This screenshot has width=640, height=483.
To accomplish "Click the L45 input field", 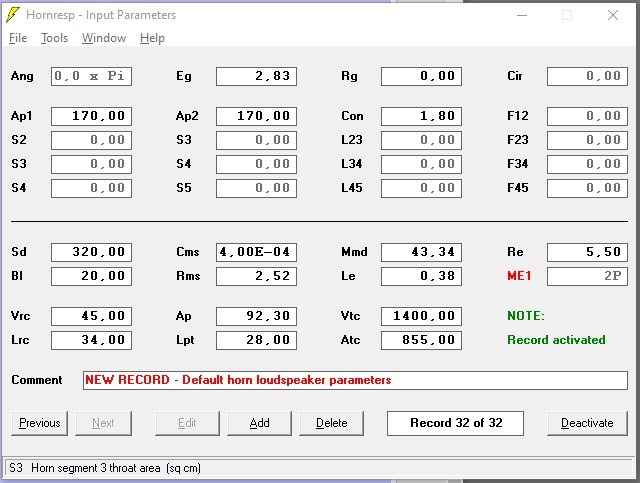I will point(421,188).
